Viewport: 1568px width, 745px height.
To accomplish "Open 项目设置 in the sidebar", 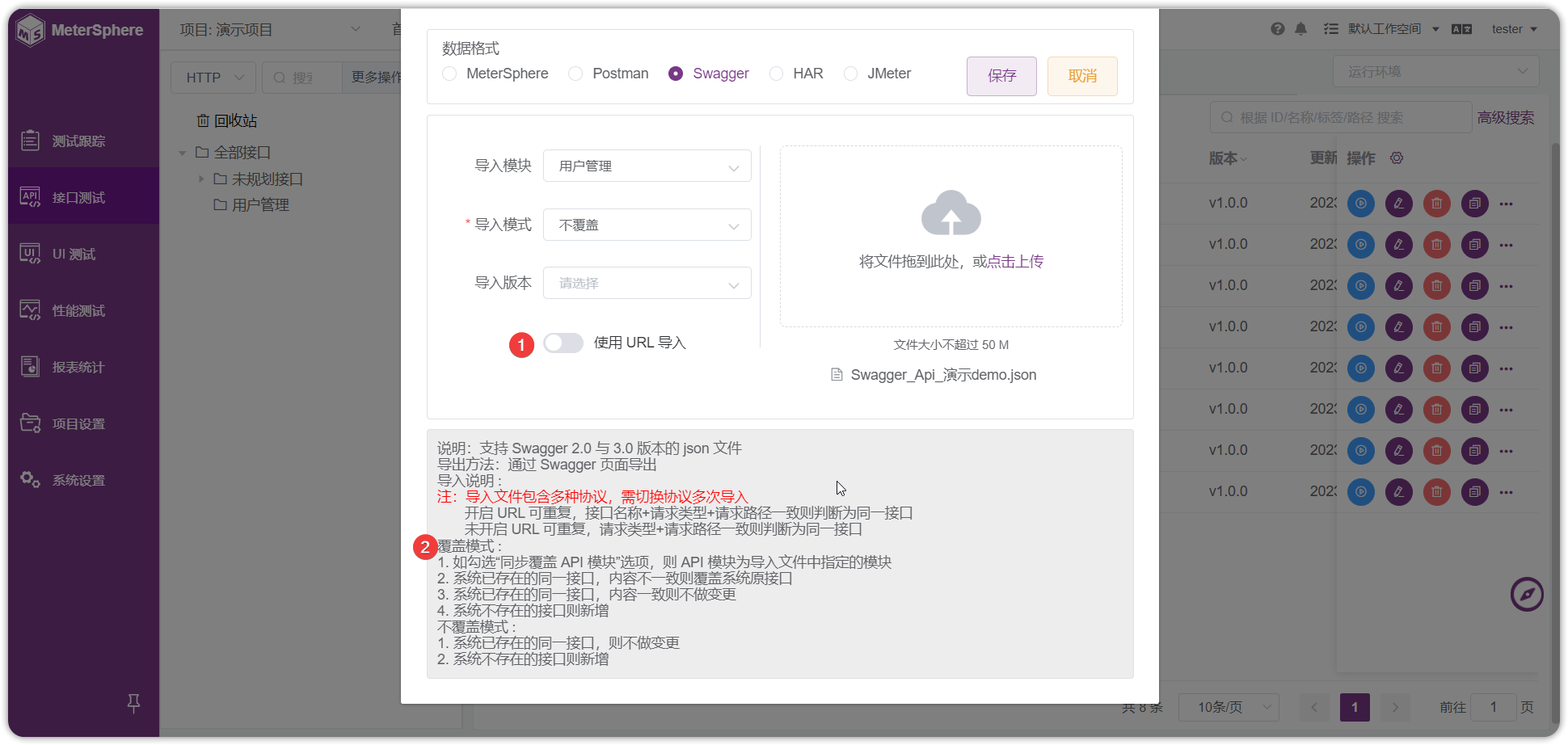I will tap(83, 423).
